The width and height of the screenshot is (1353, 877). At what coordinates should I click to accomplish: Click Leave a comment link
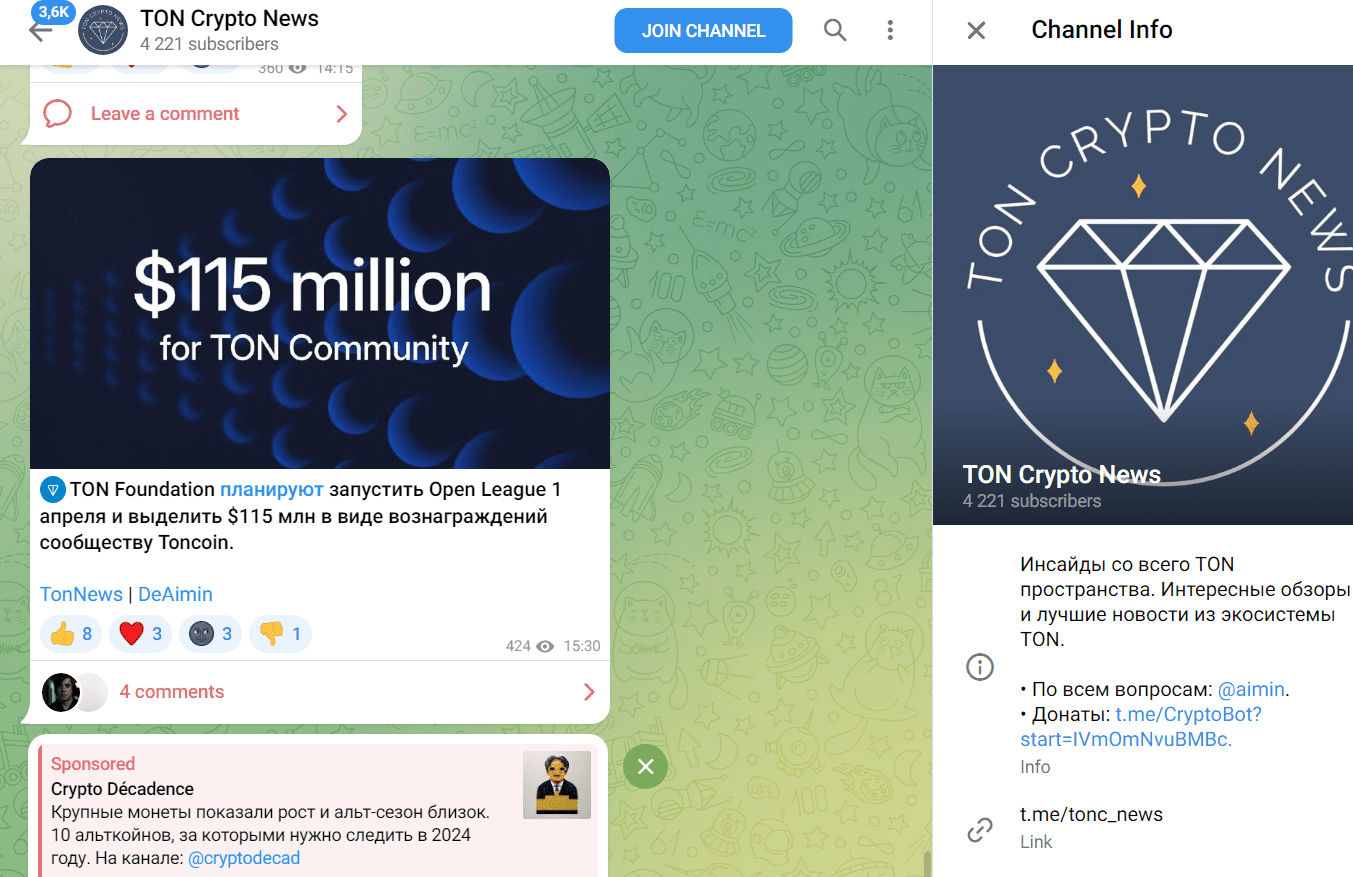pos(165,114)
